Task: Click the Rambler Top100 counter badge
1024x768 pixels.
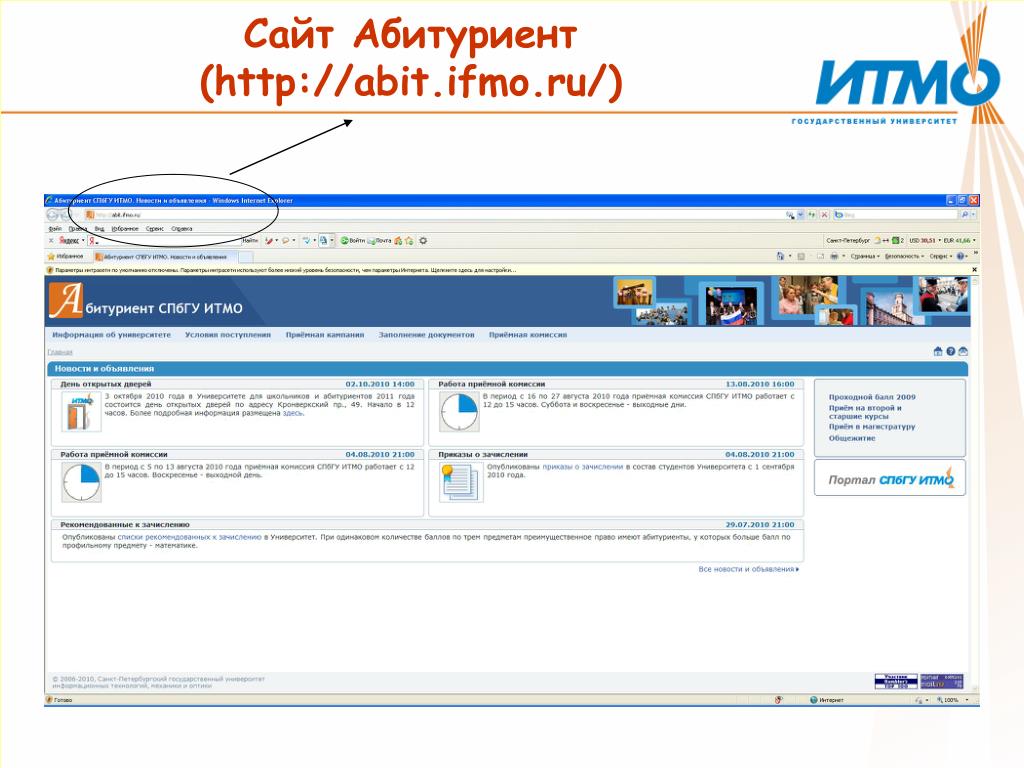Action: [x=895, y=681]
